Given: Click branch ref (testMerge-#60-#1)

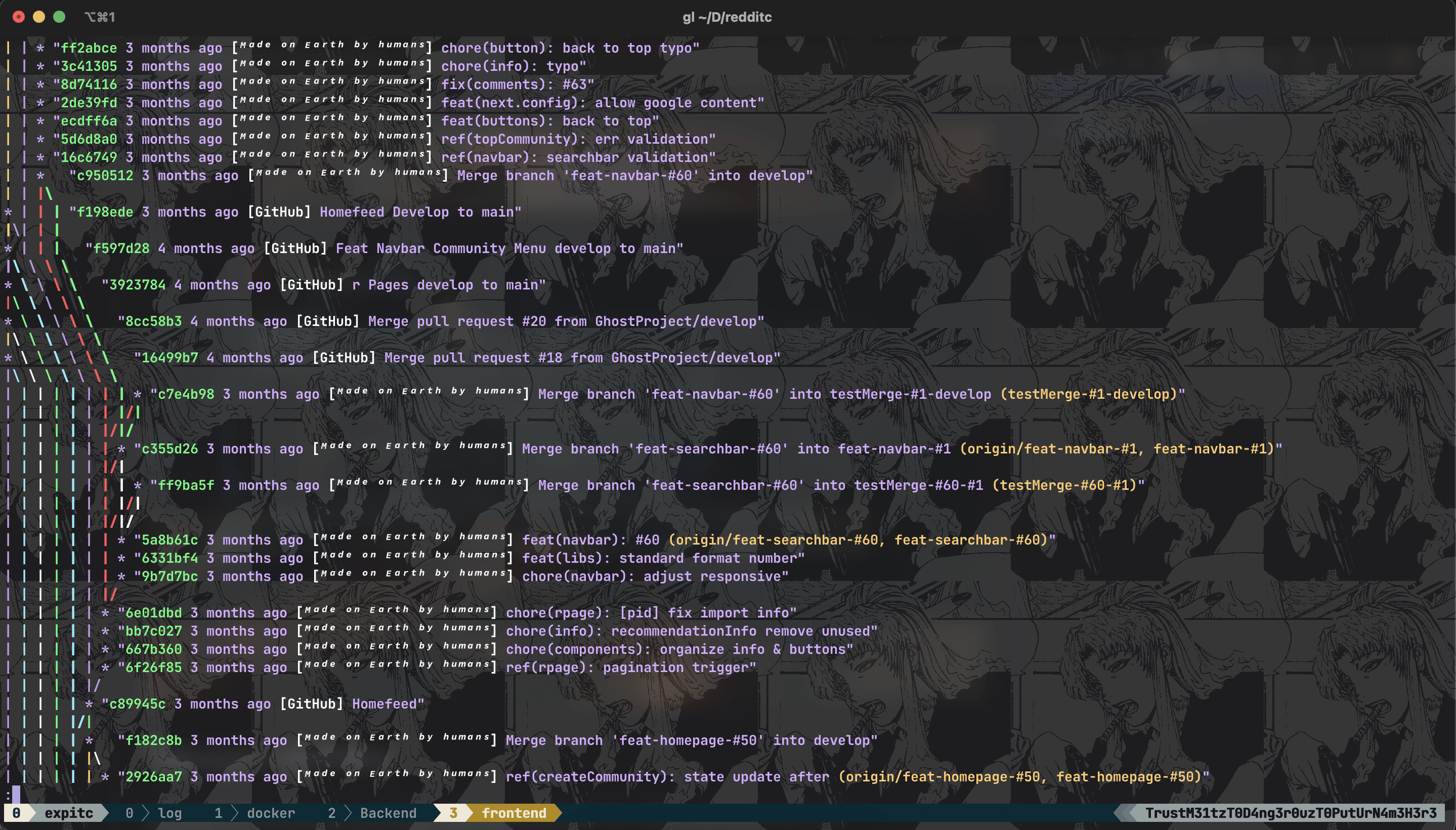Looking at the screenshot, I should coord(1064,486).
